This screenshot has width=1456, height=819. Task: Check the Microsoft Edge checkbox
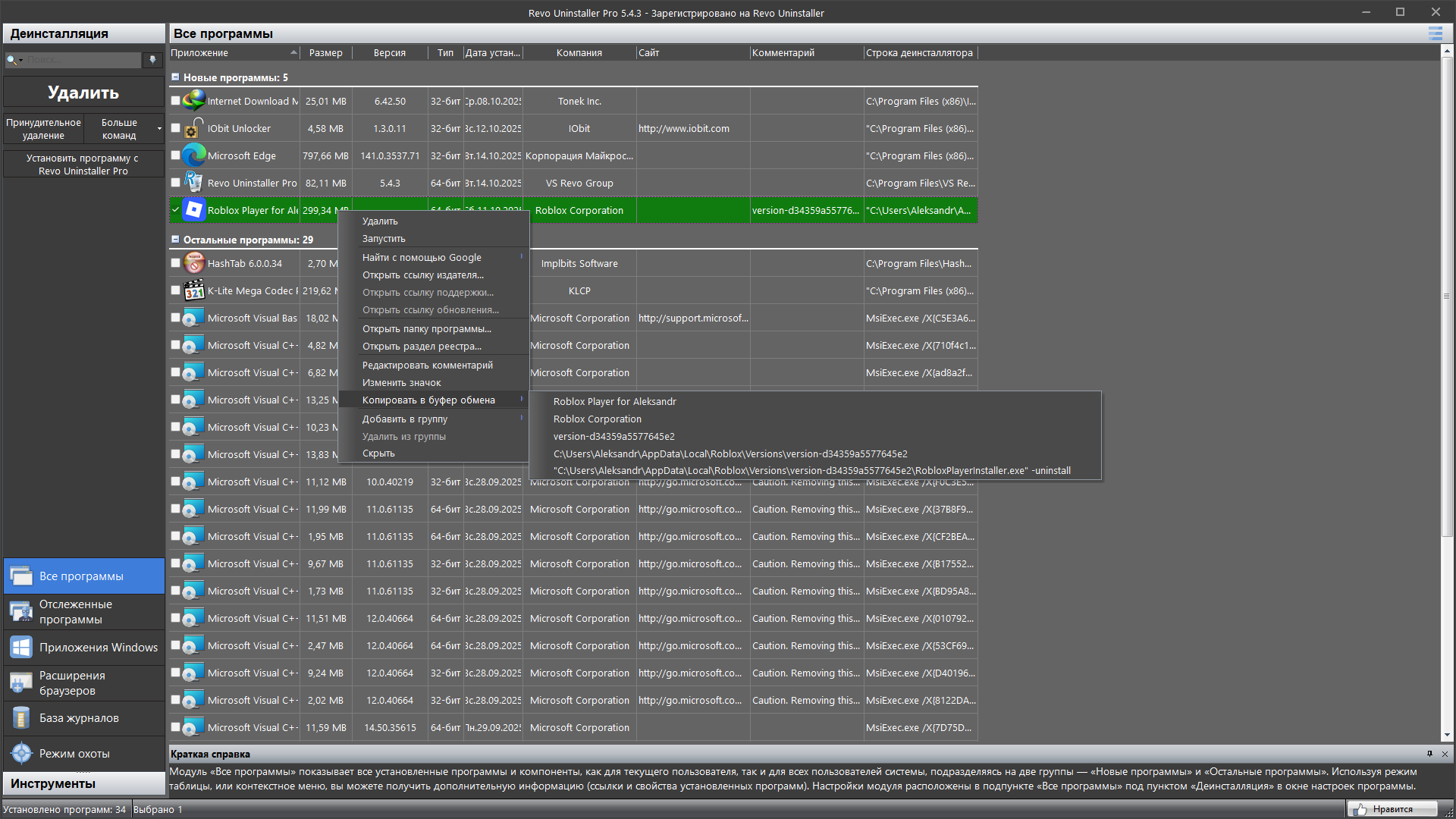point(176,155)
